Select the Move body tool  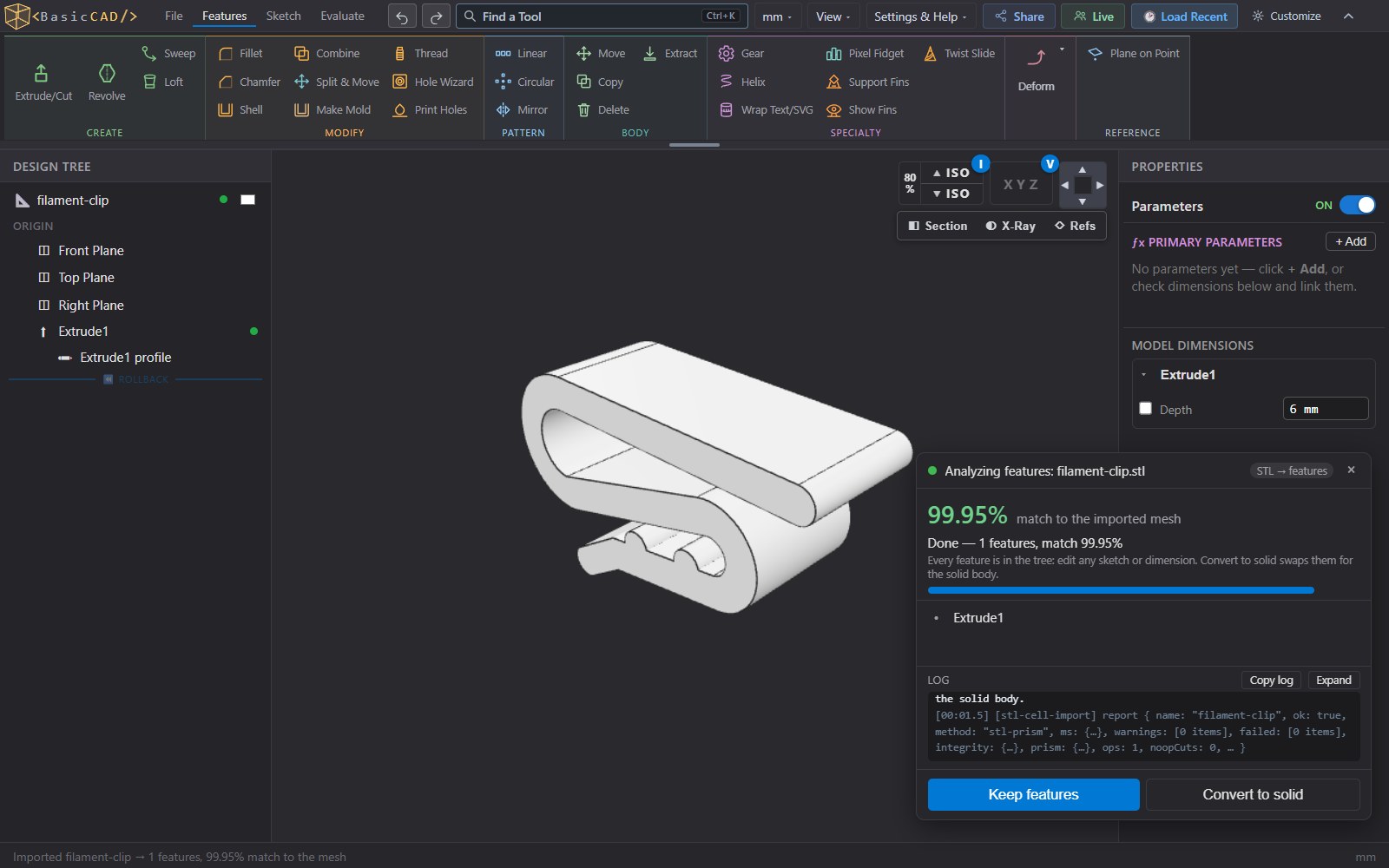pyautogui.click(x=601, y=53)
